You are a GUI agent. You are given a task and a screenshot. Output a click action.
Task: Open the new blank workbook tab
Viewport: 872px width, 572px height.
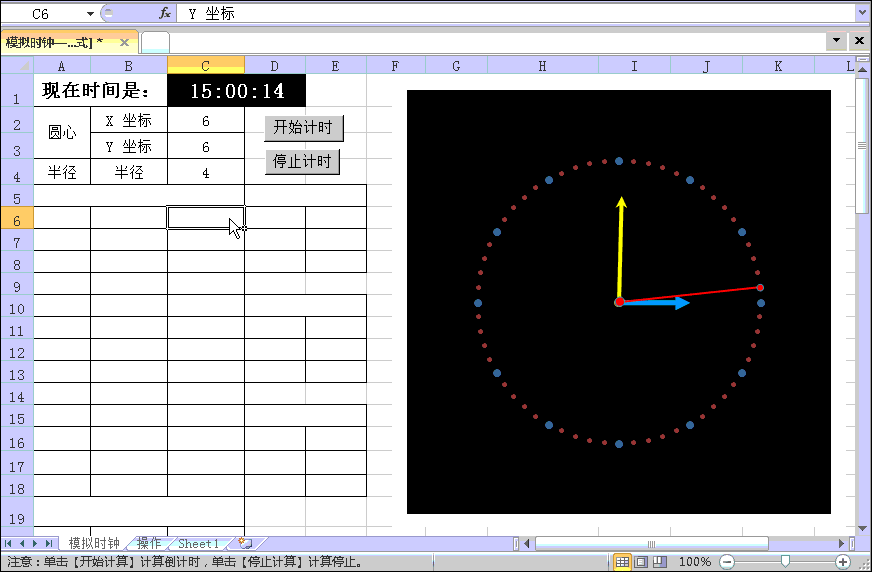pyautogui.click(x=155, y=42)
